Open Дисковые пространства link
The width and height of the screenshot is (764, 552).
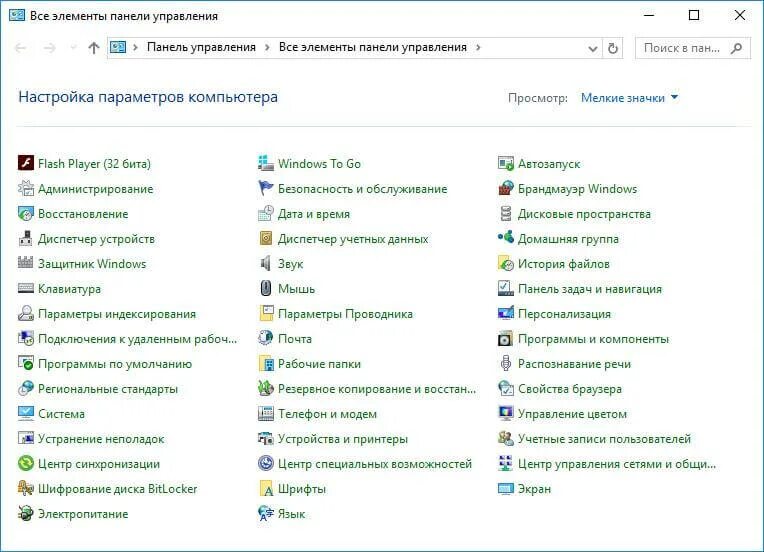584,214
